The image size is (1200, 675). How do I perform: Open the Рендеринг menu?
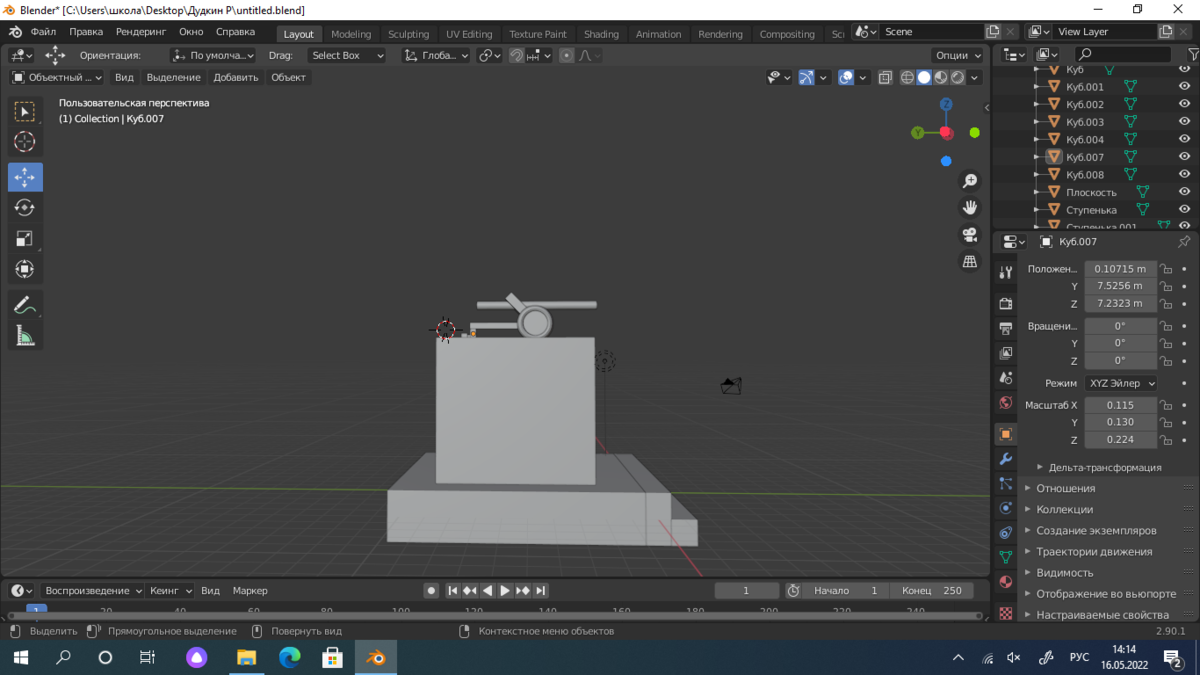[x=140, y=32]
